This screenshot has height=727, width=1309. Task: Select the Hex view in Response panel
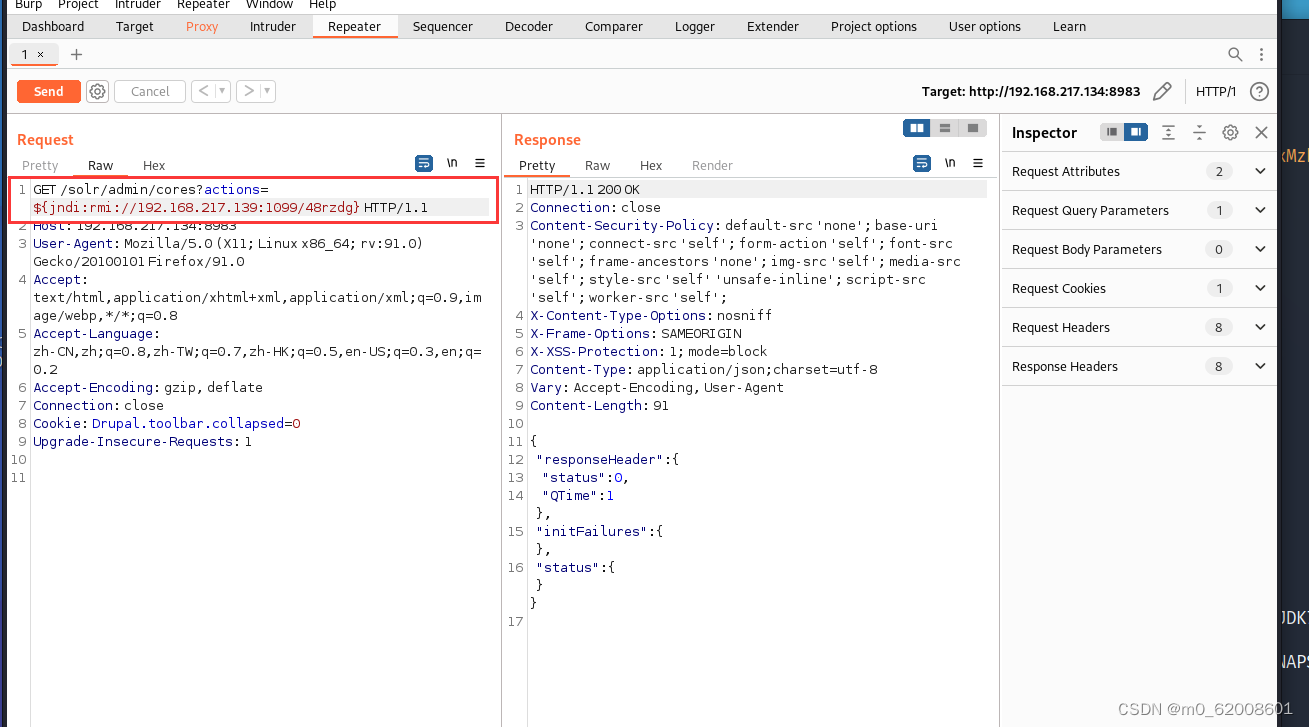click(651, 165)
